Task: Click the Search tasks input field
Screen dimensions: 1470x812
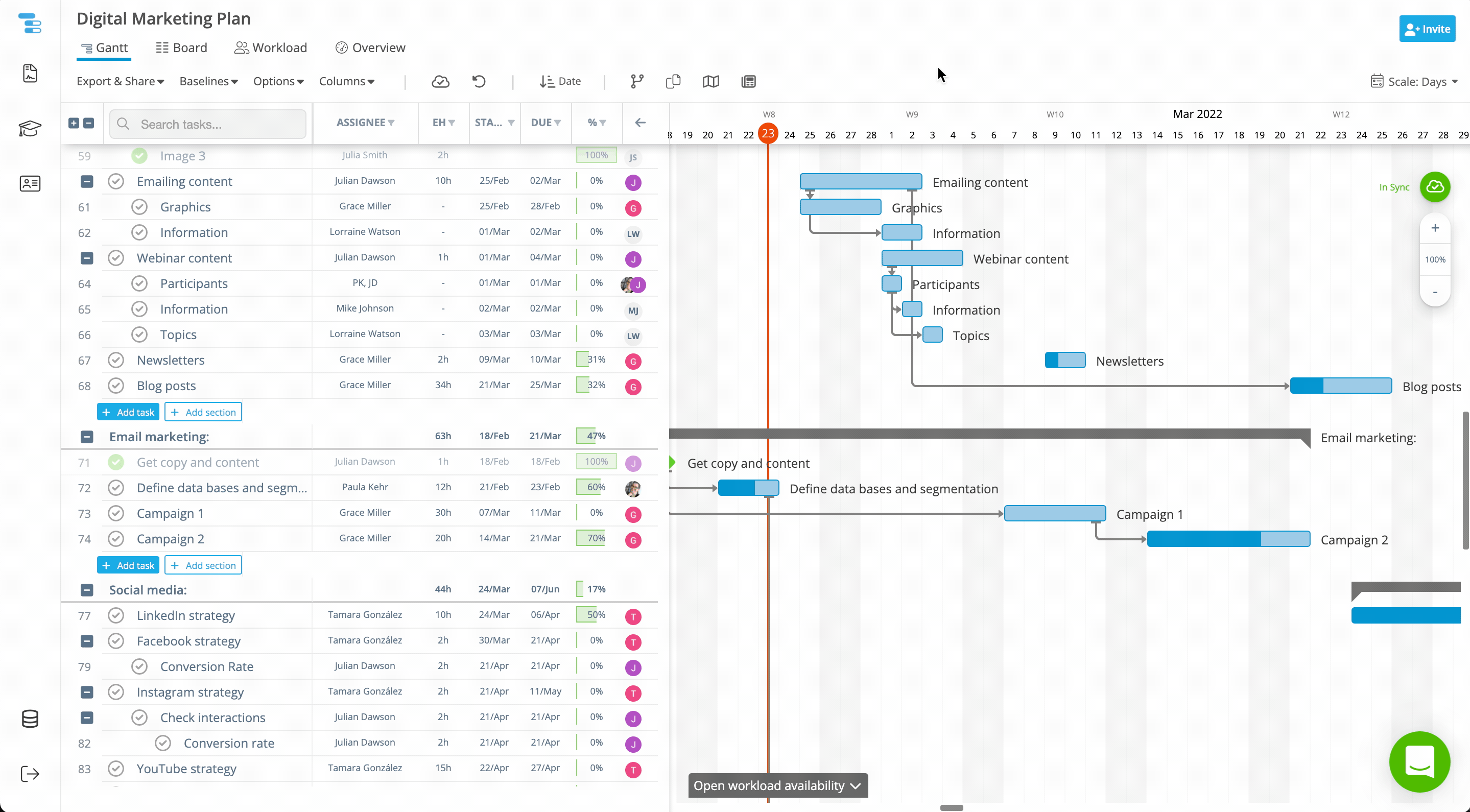Action: [x=208, y=123]
